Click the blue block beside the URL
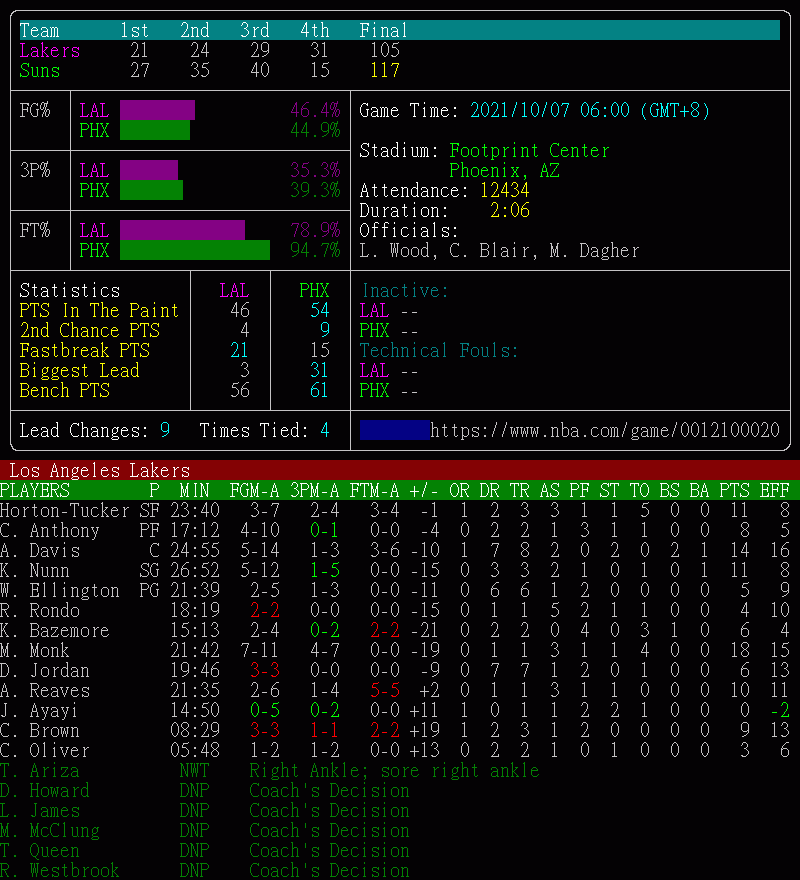800x880 pixels. 394,431
